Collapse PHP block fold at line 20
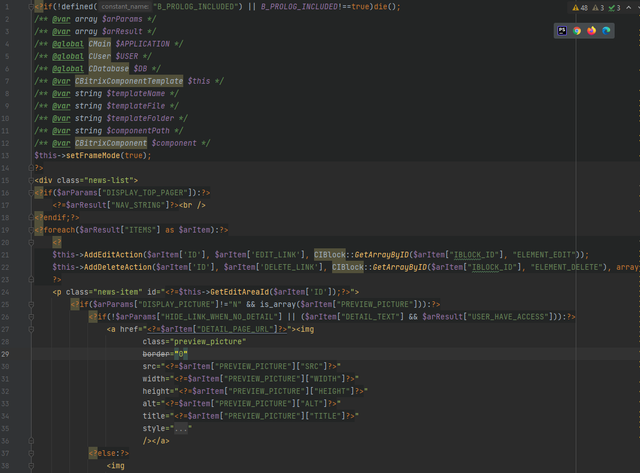The width and height of the screenshot is (640, 473). click(31, 242)
